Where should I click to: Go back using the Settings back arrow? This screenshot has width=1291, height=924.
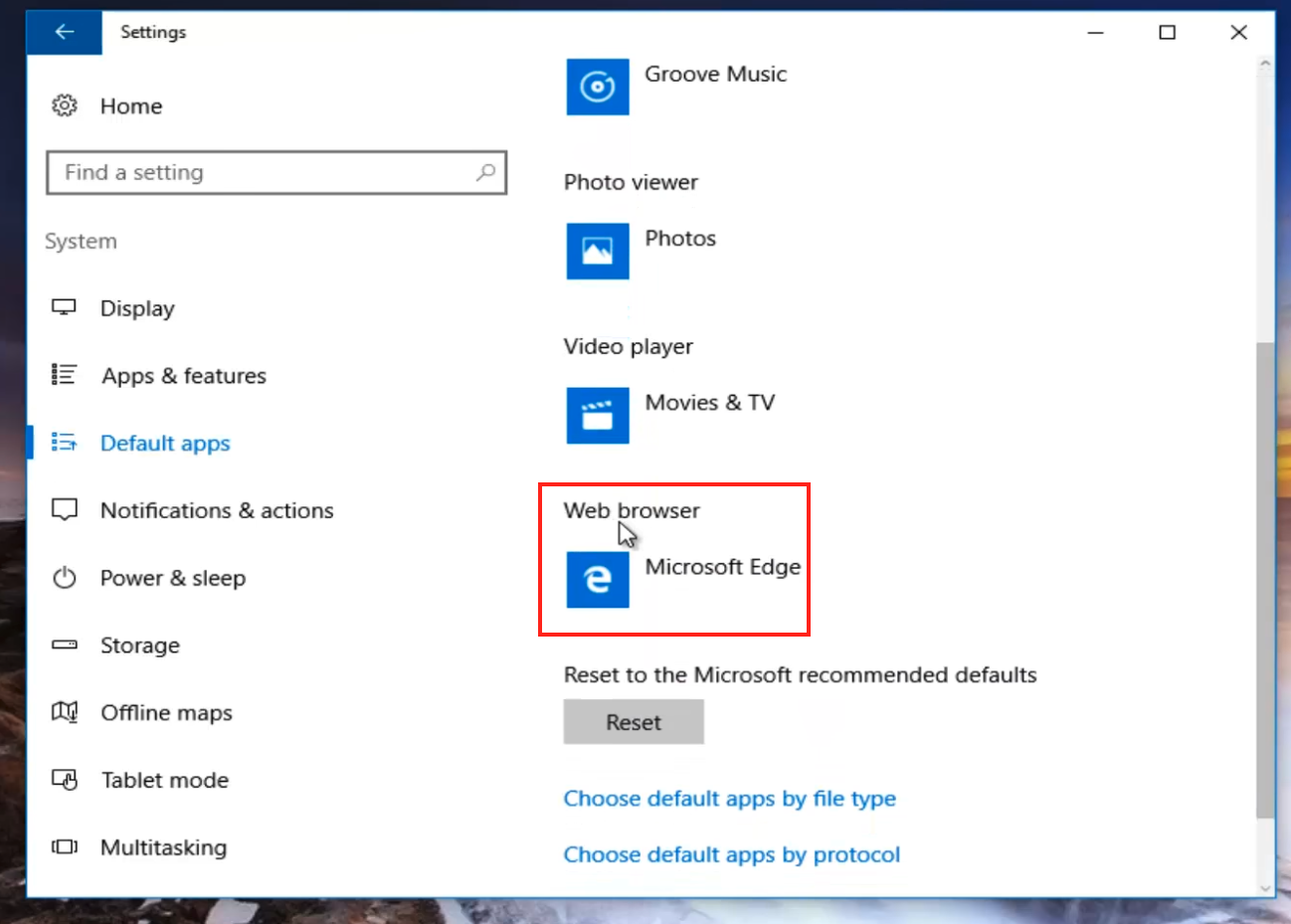(65, 32)
